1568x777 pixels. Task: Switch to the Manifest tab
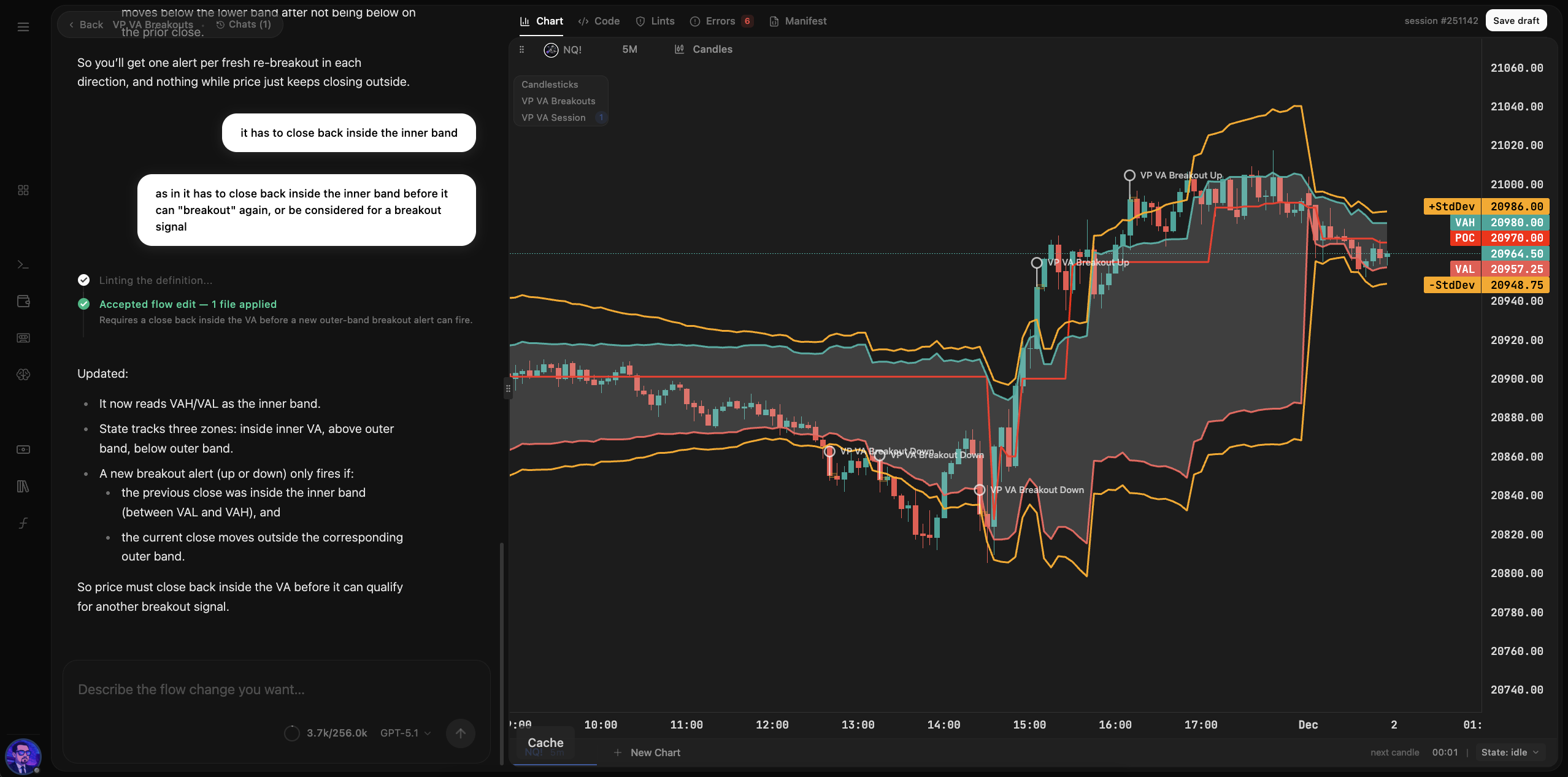coord(798,21)
